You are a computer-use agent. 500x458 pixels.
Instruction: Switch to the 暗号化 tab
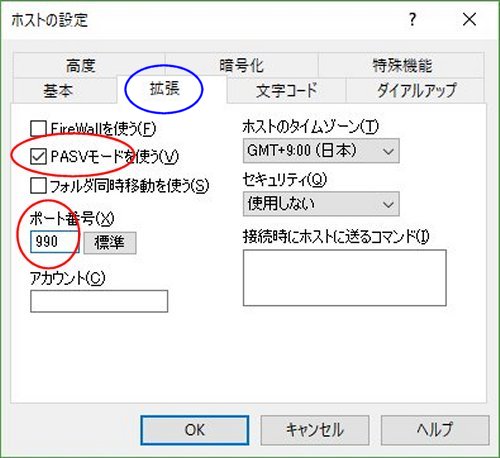point(241,65)
